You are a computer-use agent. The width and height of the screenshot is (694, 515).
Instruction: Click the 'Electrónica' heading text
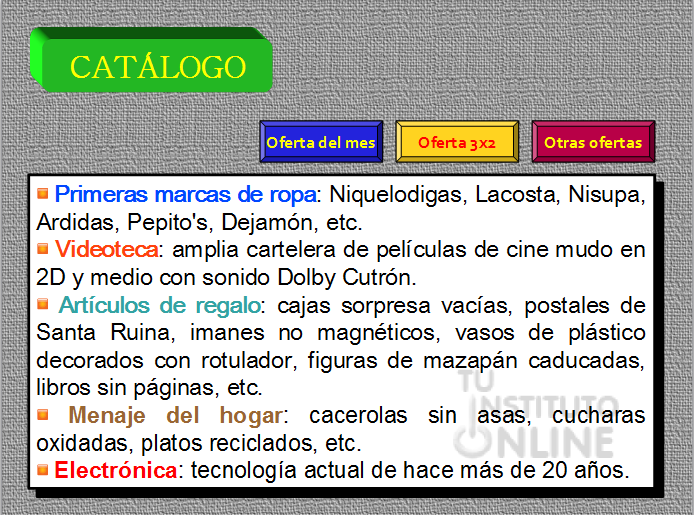(x=116, y=470)
